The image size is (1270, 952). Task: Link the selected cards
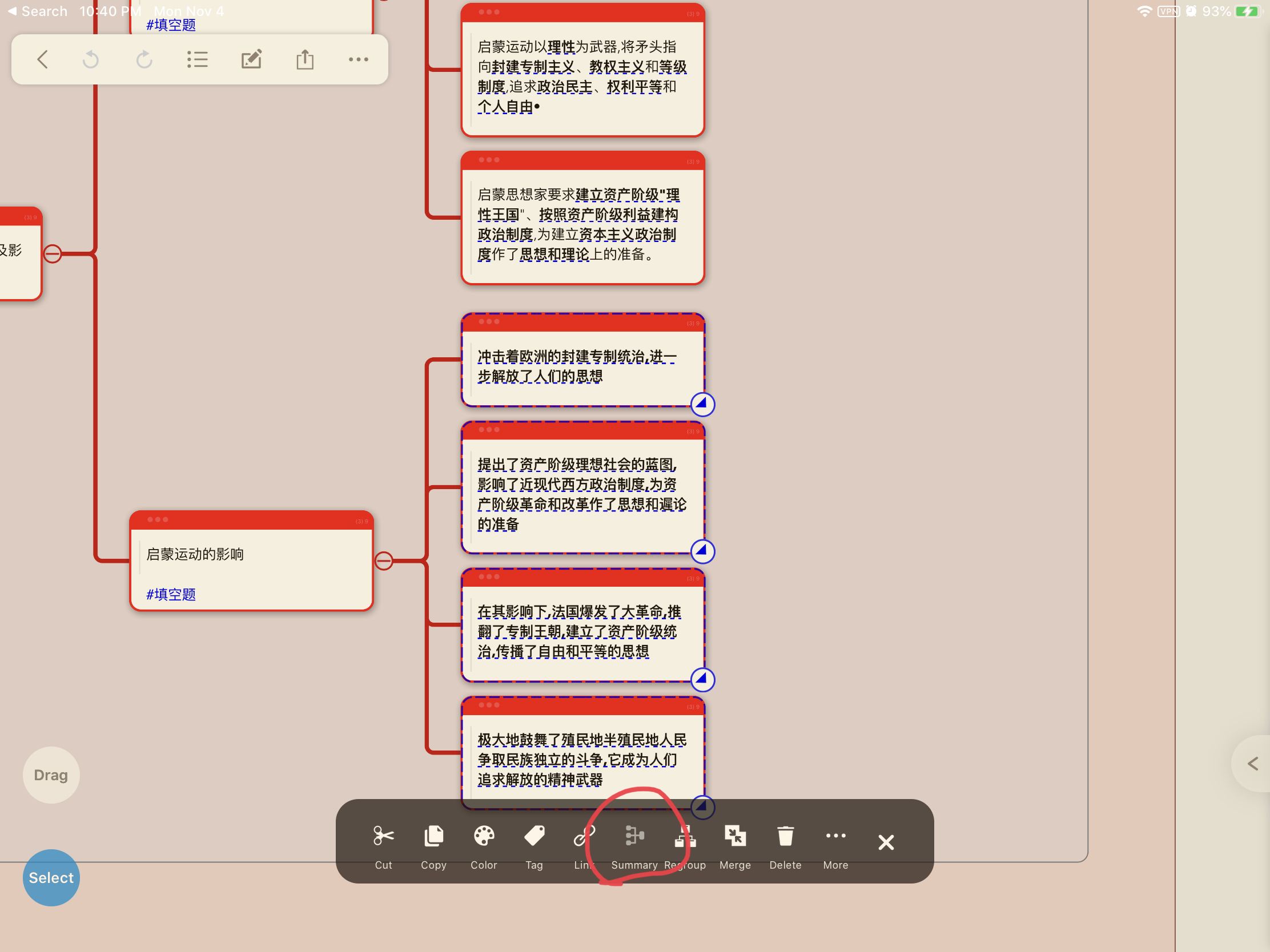584,847
